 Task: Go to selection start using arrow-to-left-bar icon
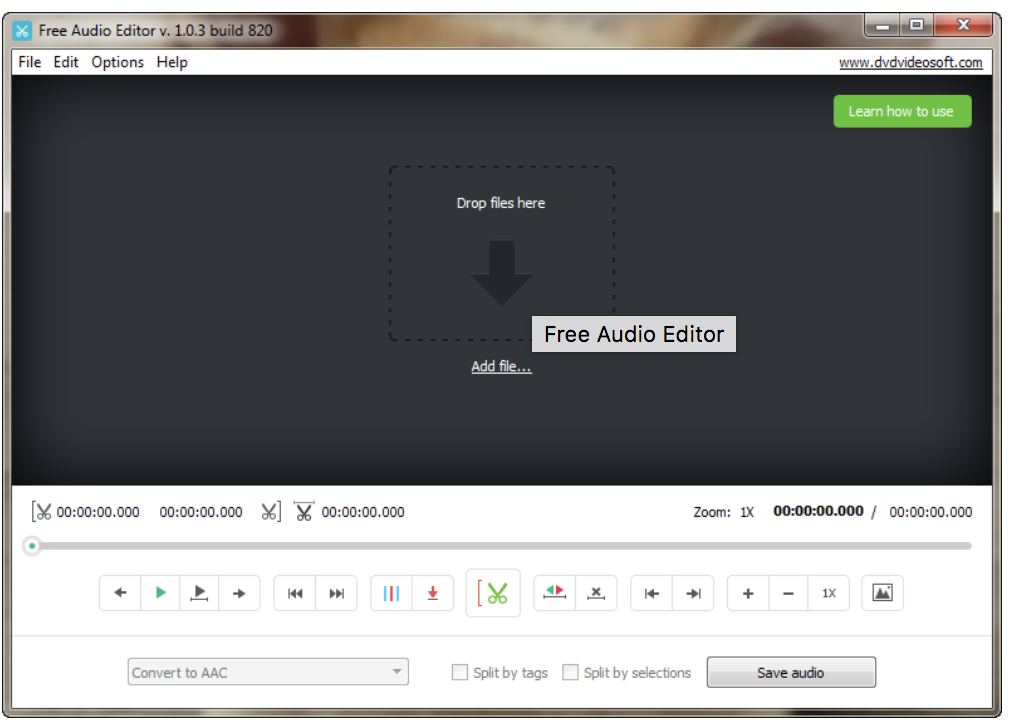(652, 593)
